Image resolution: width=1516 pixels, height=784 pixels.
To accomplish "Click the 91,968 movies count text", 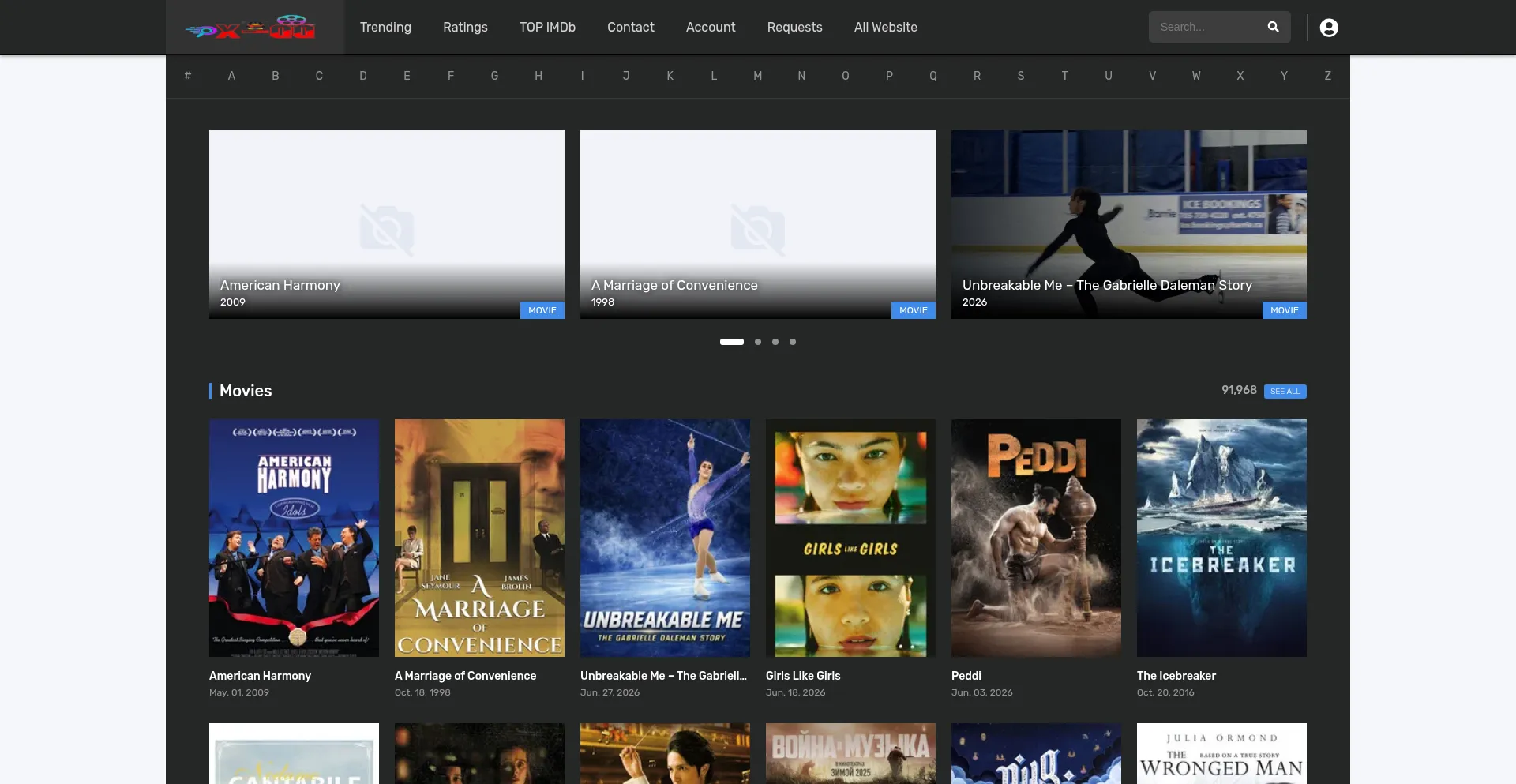I will [x=1239, y=390].
